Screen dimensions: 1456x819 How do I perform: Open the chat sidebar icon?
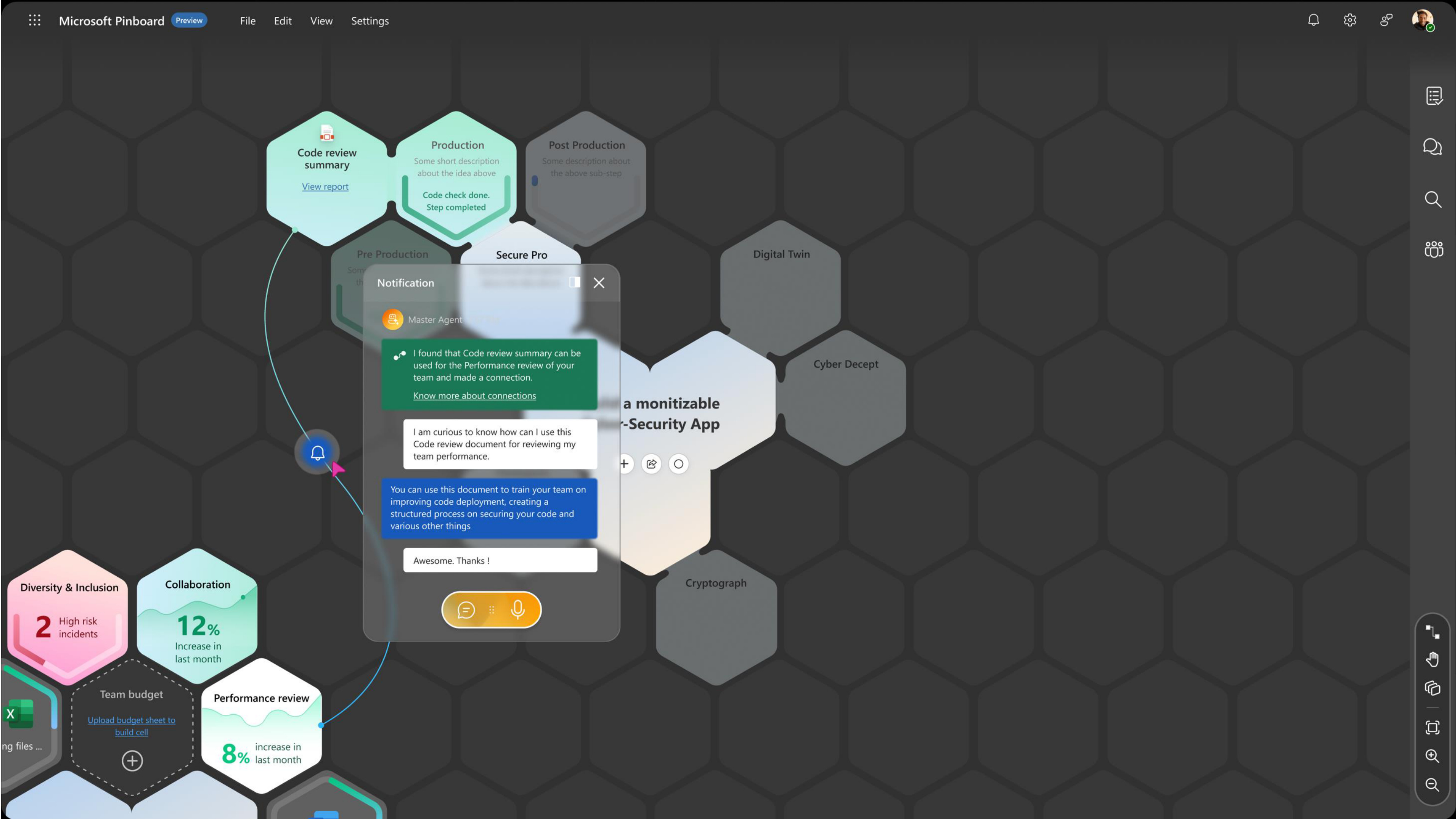(1433, 147)
